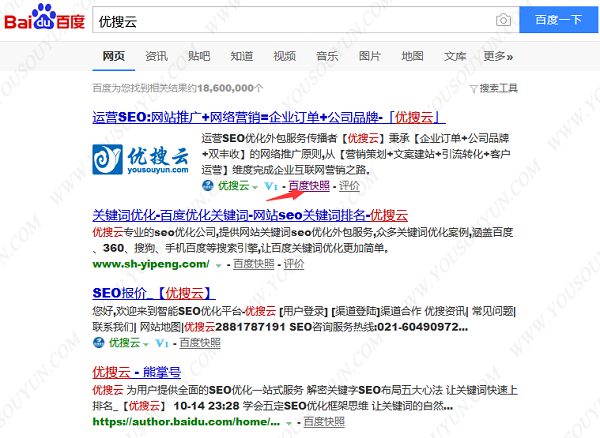
Task: Open the 图片 tab
Action: point(370,56)
